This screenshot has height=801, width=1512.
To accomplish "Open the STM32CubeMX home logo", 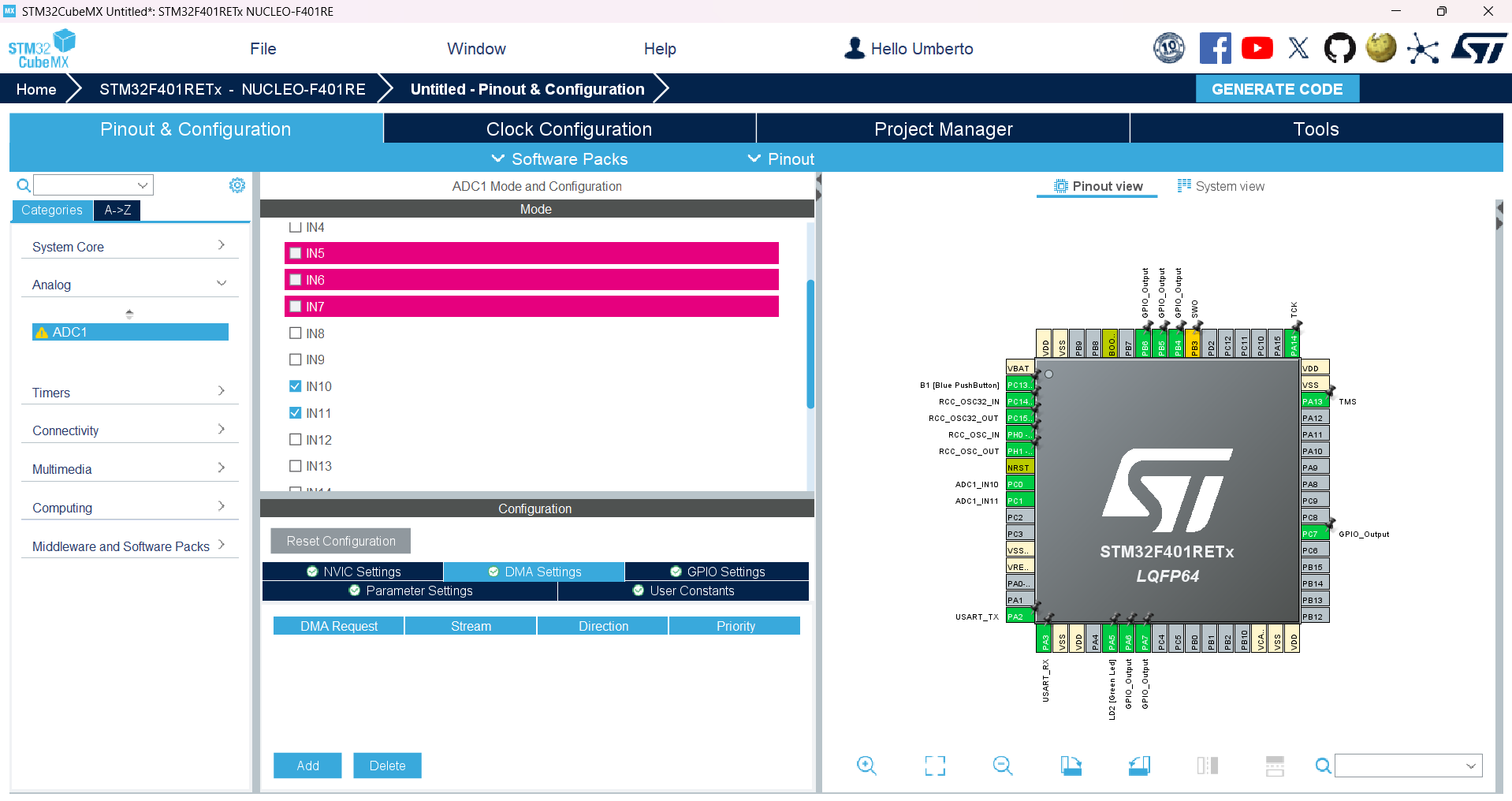I will point(42,49).
